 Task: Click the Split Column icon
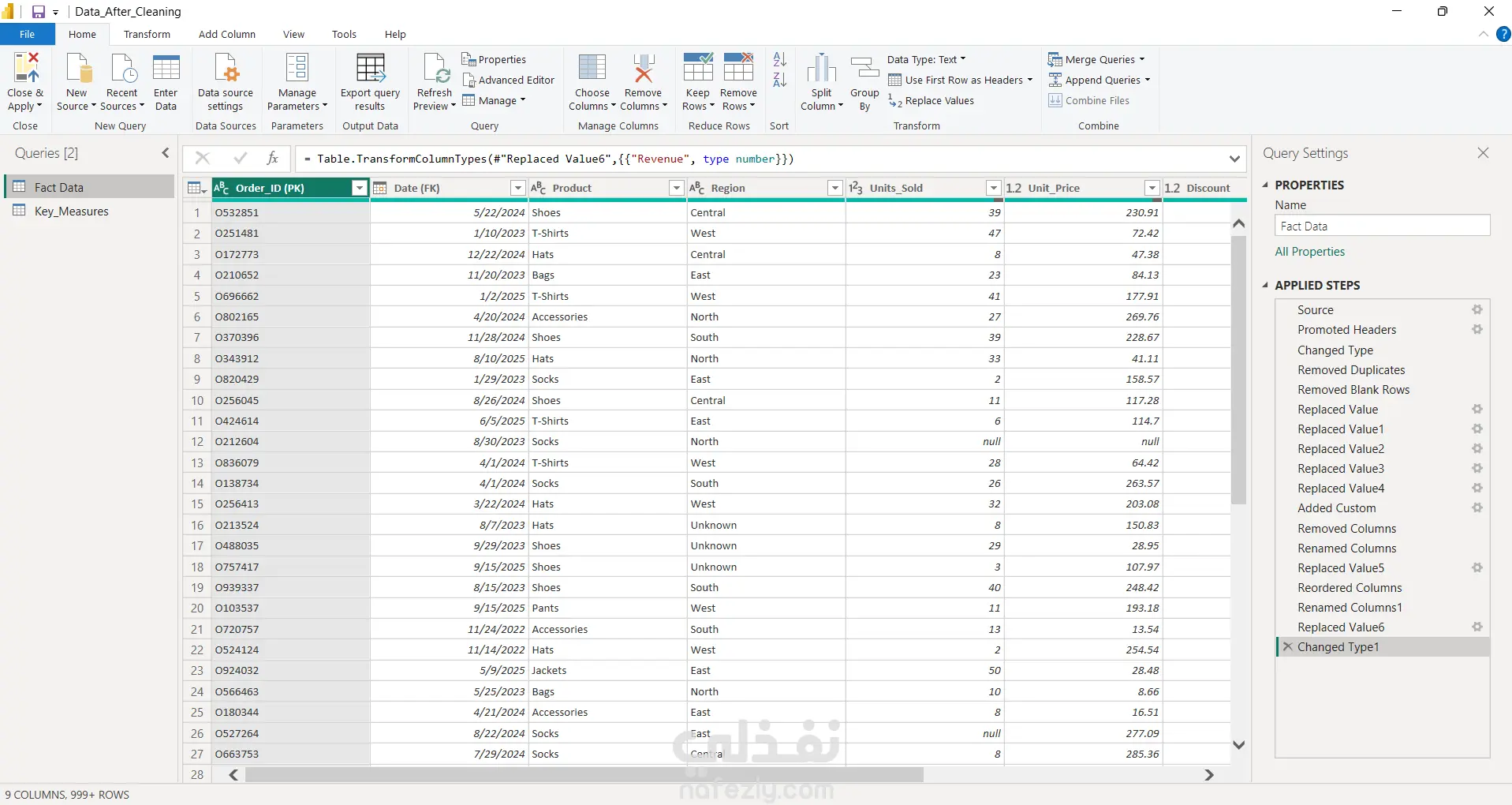coord(822,68)
